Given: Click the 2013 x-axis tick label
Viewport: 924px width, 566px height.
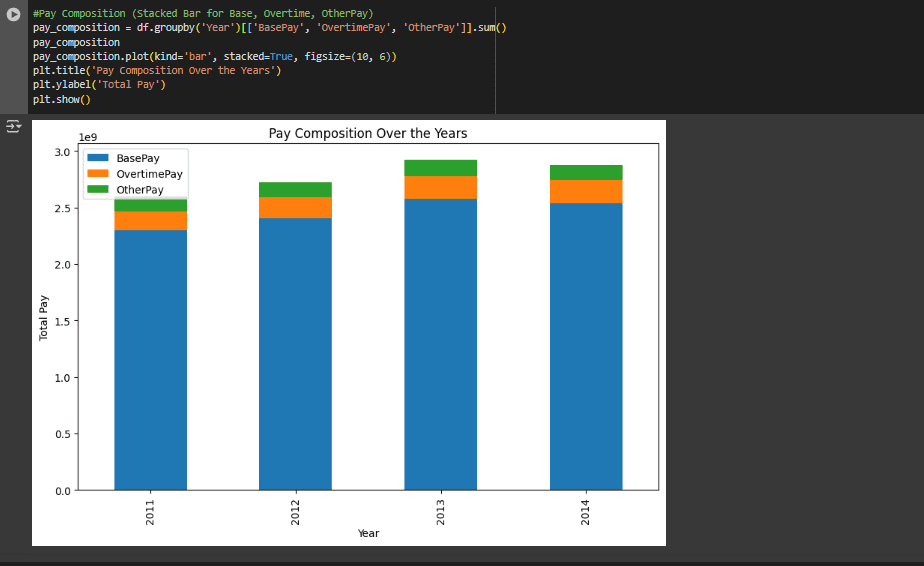Looking at the screenshot, I should pyautogui.click(x=440, y=512).
